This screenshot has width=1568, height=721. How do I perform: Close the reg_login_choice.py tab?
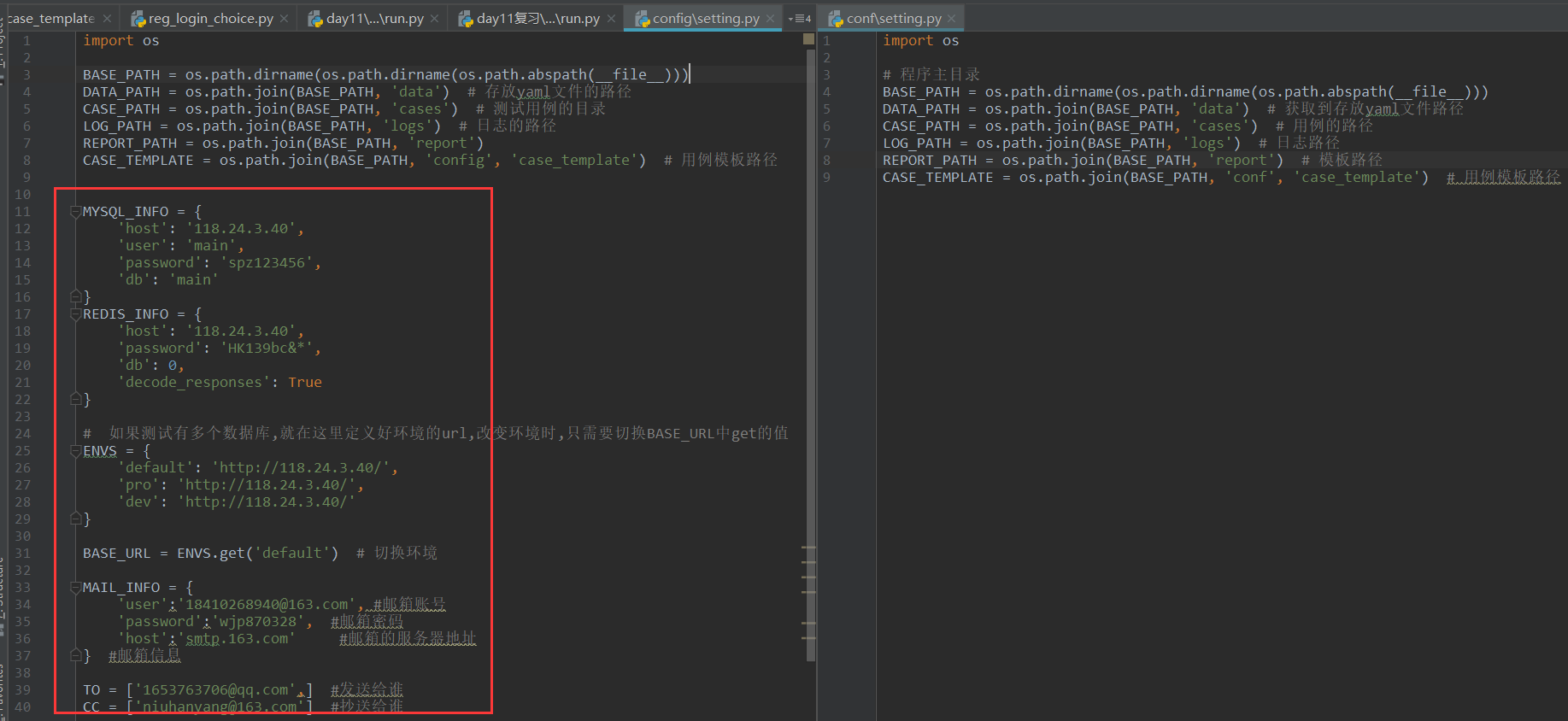[285, 19]
